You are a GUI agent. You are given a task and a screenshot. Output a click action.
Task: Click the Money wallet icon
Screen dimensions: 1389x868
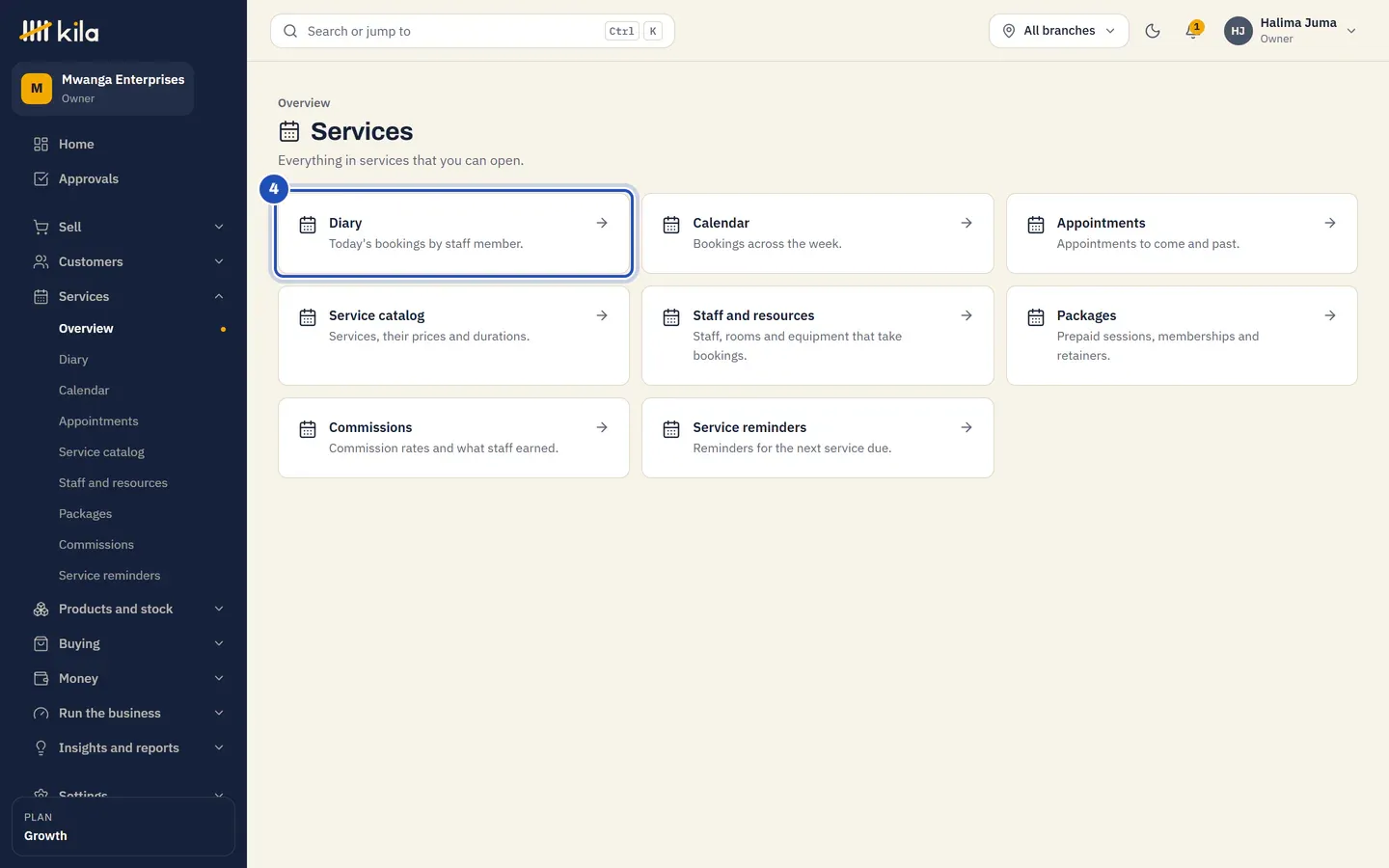(x=41, y=678)
